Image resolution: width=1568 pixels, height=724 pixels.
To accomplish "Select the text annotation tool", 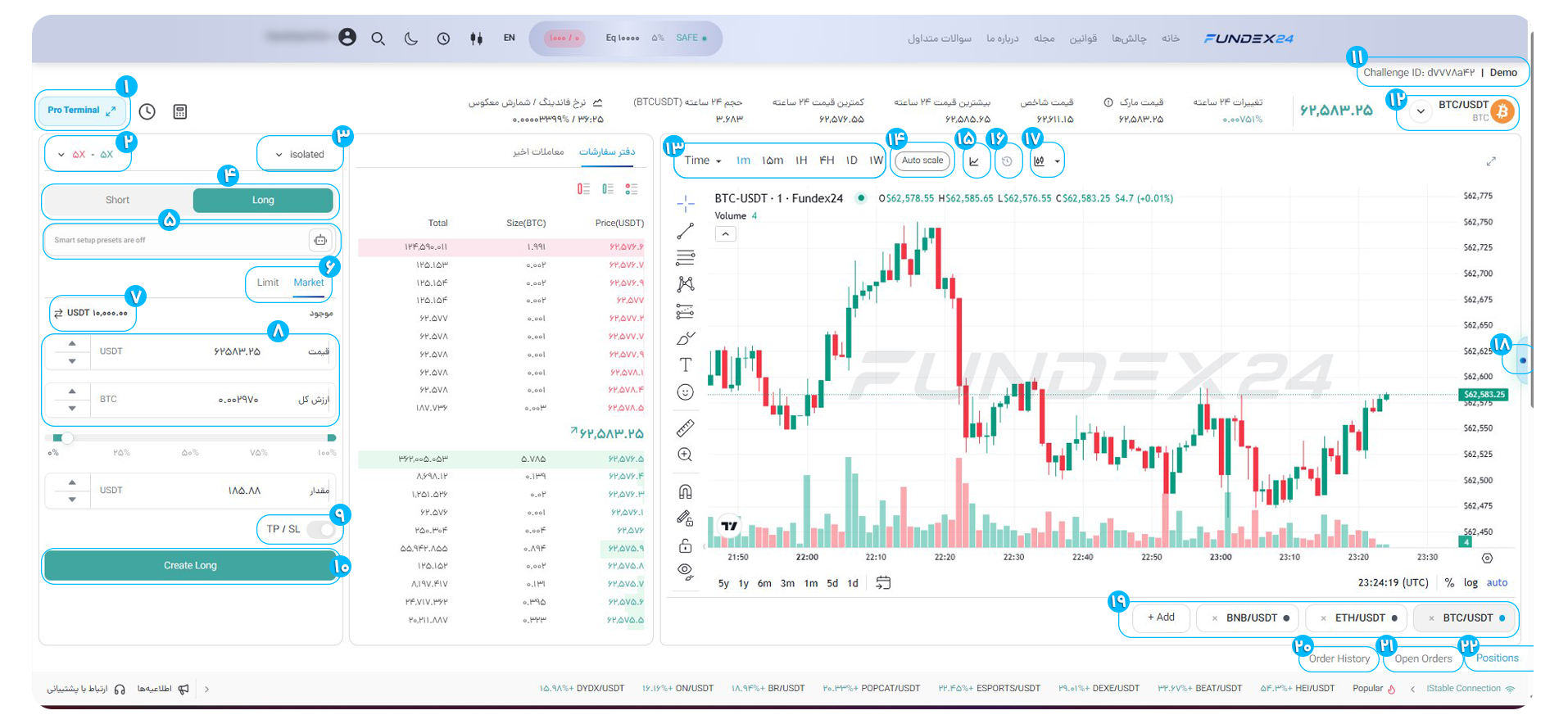I will (x=686, y=364).
